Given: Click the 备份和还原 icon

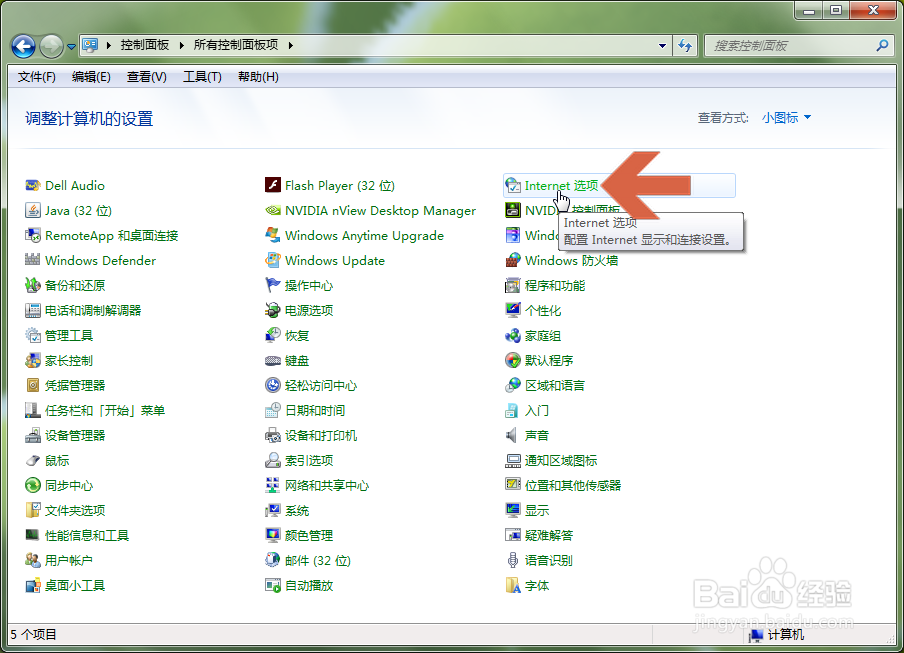Looking at the screenshot, I should pos(33,285).
